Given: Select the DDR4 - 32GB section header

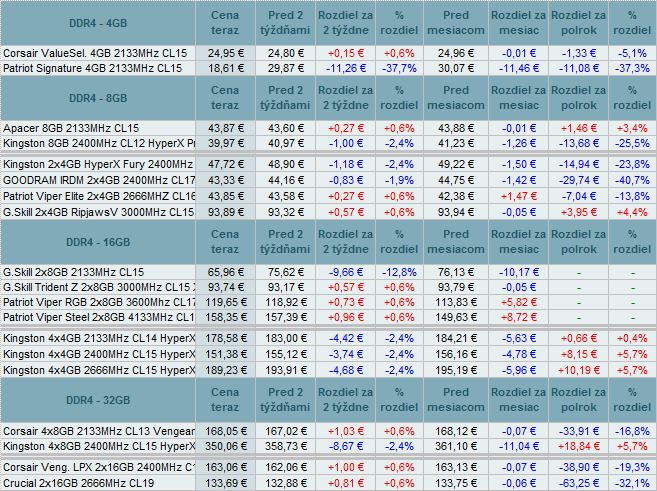Looking at the screenshot, I should 98,400.
